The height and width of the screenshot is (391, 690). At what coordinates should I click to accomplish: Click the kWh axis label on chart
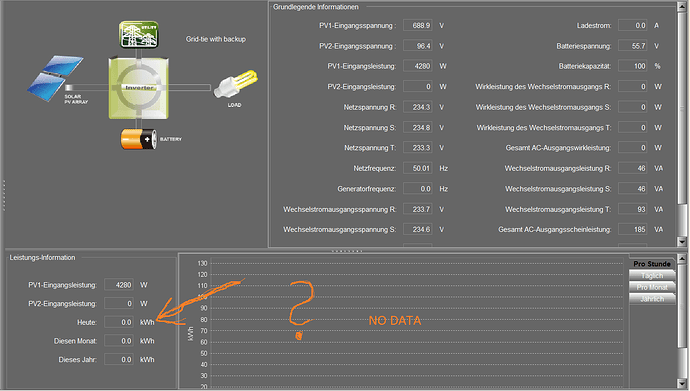click(191, 333)
